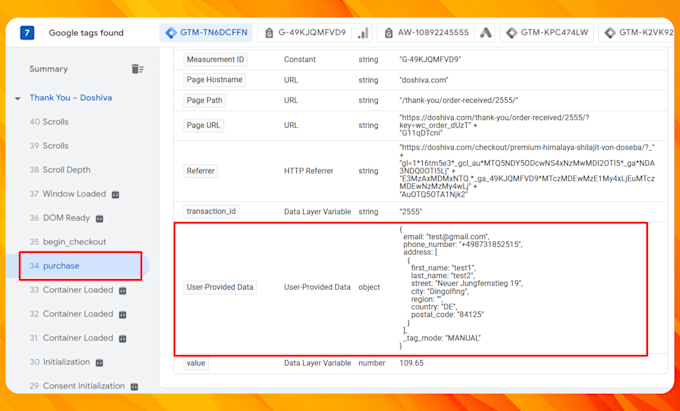Image resolution: width=680 pixels, height=411 pixels.
Task: Click the shopping-bag icon beside AW-10892245555
Action: click(389, 33)
